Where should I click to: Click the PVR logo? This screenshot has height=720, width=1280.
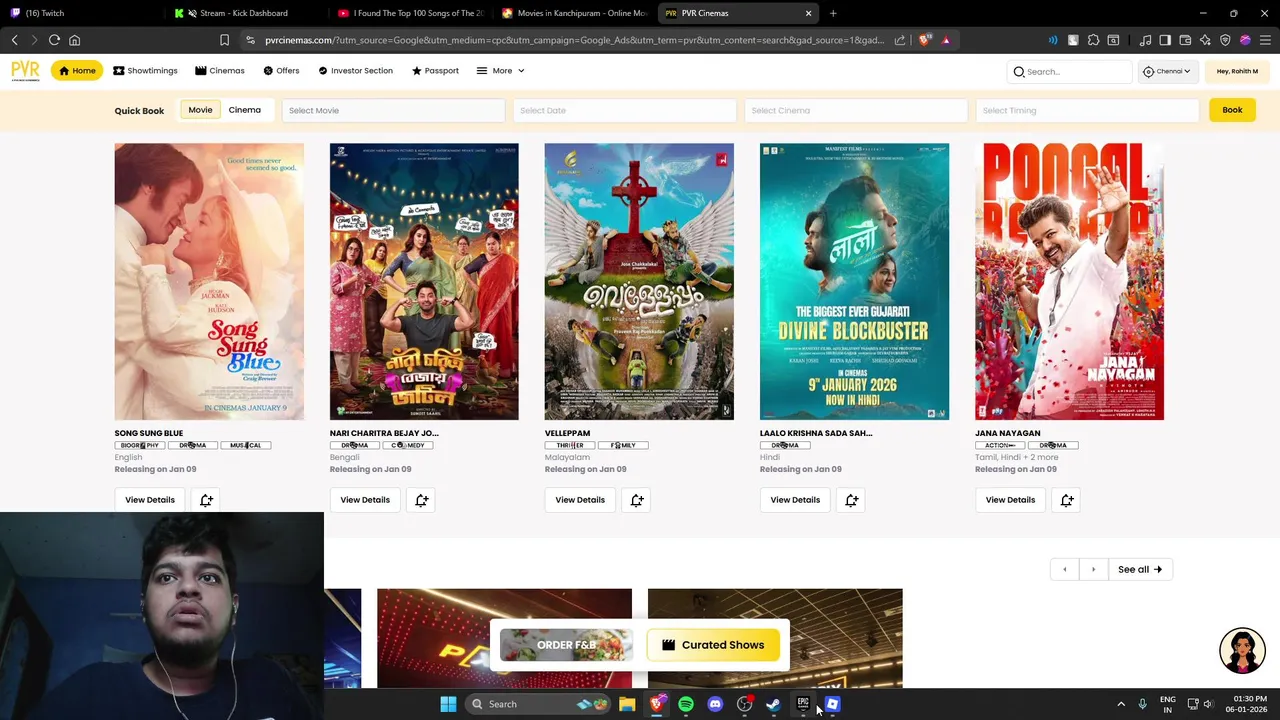point(25,70)
